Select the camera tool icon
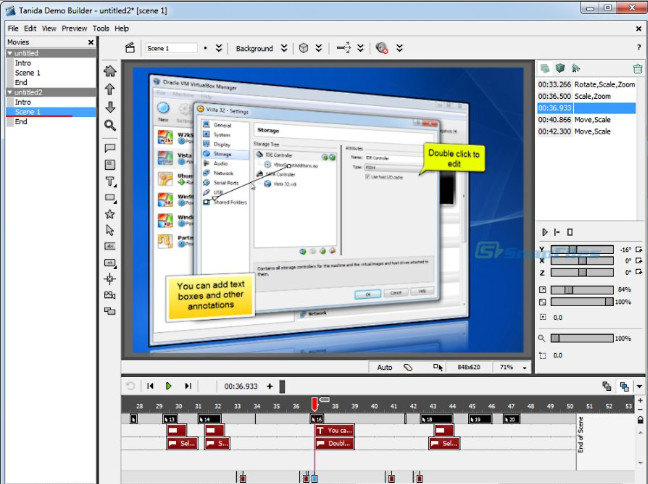Screen dimensions: 648x484 coord(110,295)
